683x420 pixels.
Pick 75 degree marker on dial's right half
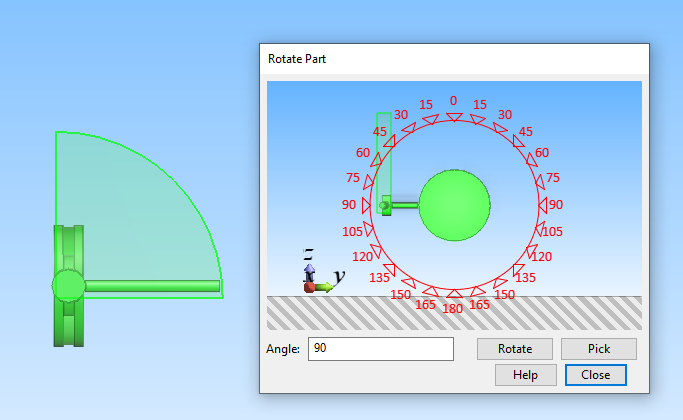coord(540,182)
